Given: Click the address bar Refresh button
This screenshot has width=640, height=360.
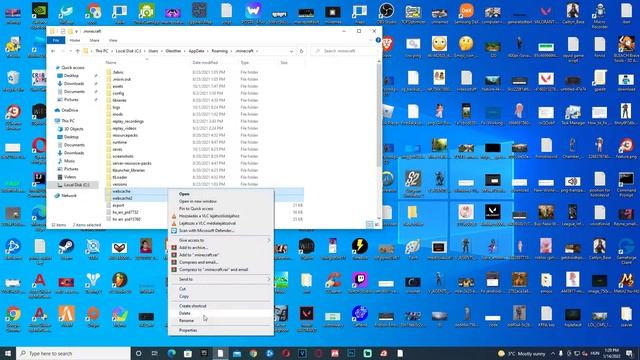Looking at the screenshot, I should (x=302, y=51).
